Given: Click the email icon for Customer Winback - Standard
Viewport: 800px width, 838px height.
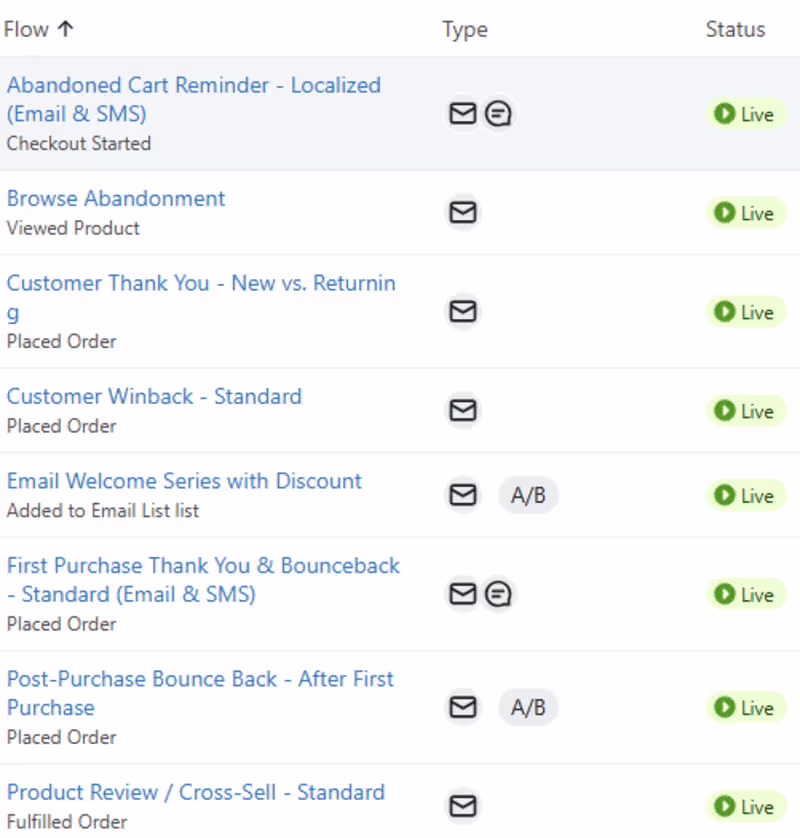Looking at the screenshot, I should coord(462,410).
